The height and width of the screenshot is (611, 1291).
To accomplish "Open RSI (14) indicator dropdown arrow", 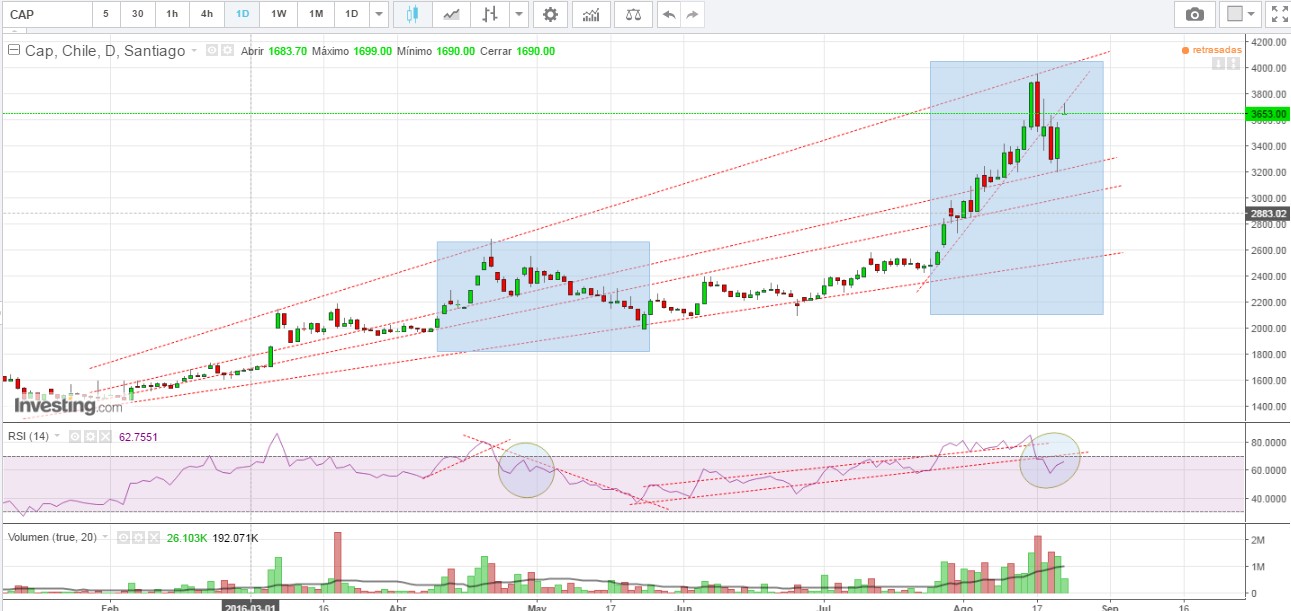I will tap(57, 436).
